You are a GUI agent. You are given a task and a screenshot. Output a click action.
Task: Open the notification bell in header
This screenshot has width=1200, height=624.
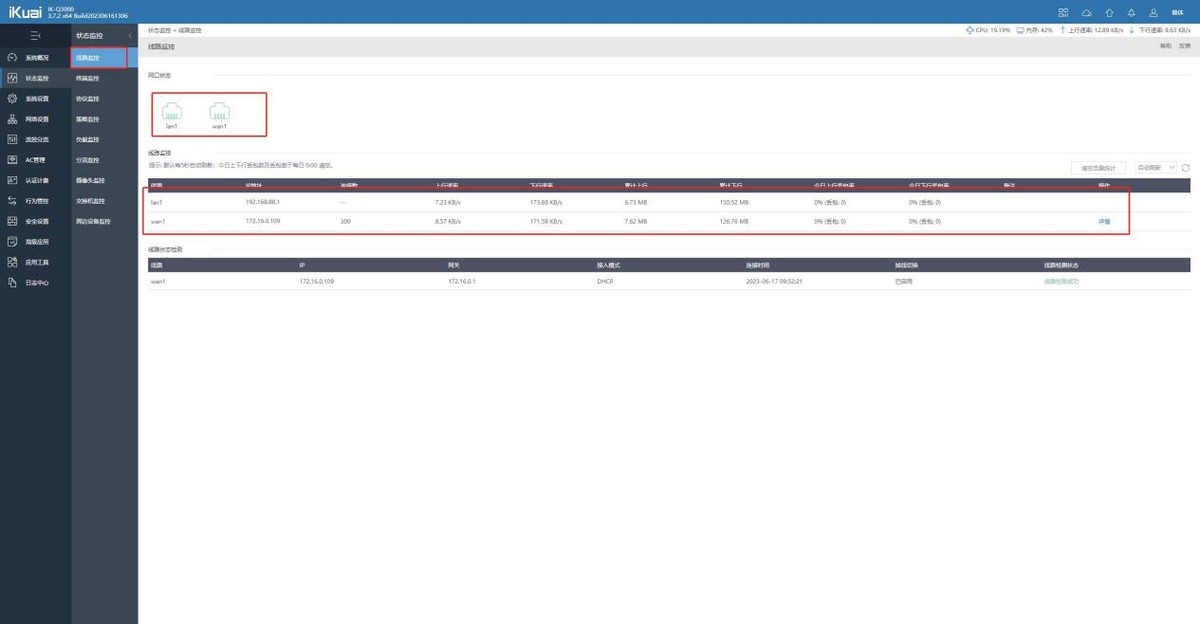[1131, 12]
